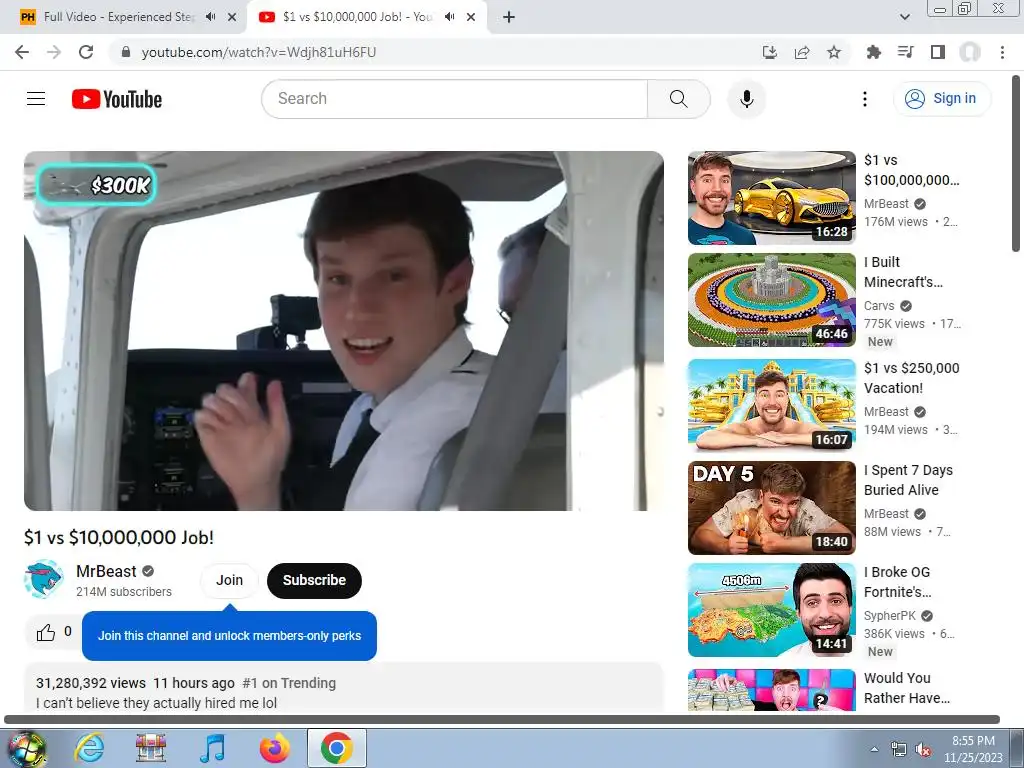Show hidden system tray icons arrow

click(874, 749)
